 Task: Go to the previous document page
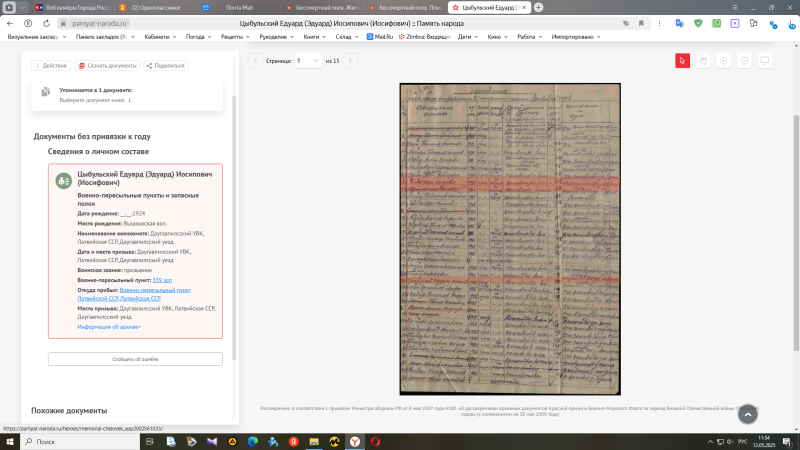(255, 61)
